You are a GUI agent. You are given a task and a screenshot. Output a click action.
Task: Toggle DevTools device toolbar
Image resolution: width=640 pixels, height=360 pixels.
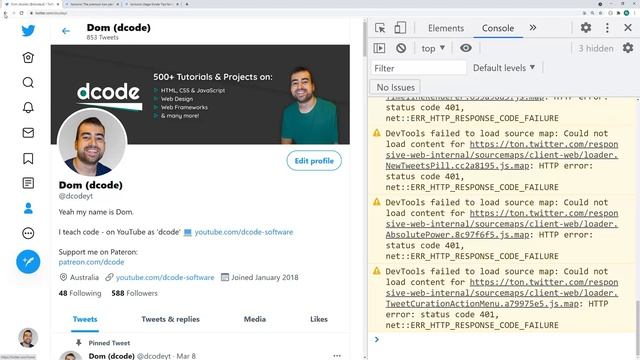[x=400, y=28]
